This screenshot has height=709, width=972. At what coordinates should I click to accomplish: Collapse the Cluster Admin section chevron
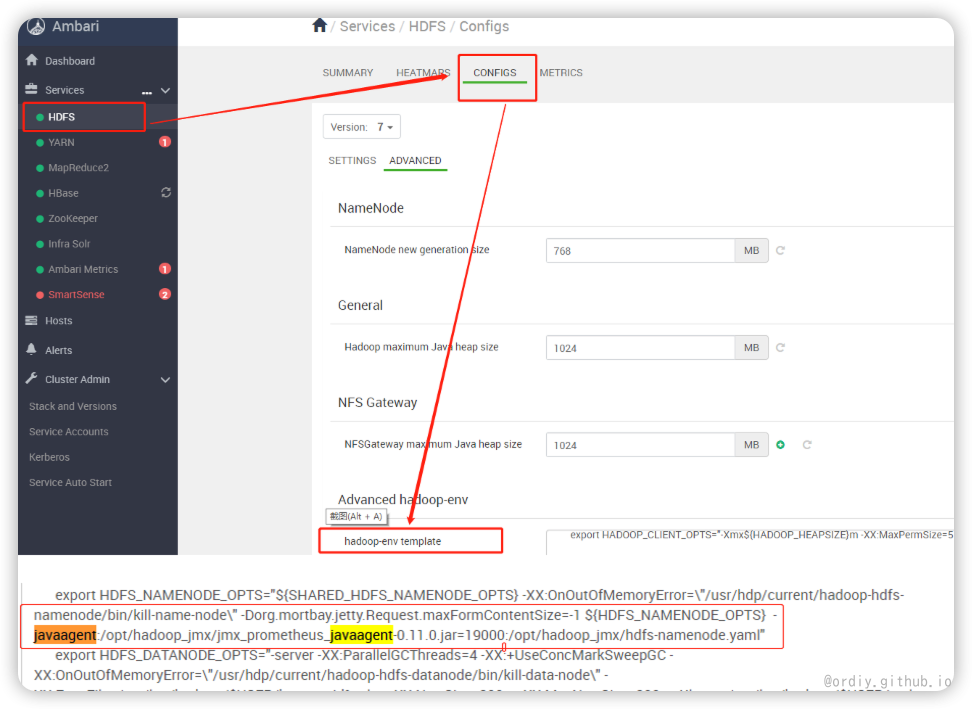click(166, 380)
